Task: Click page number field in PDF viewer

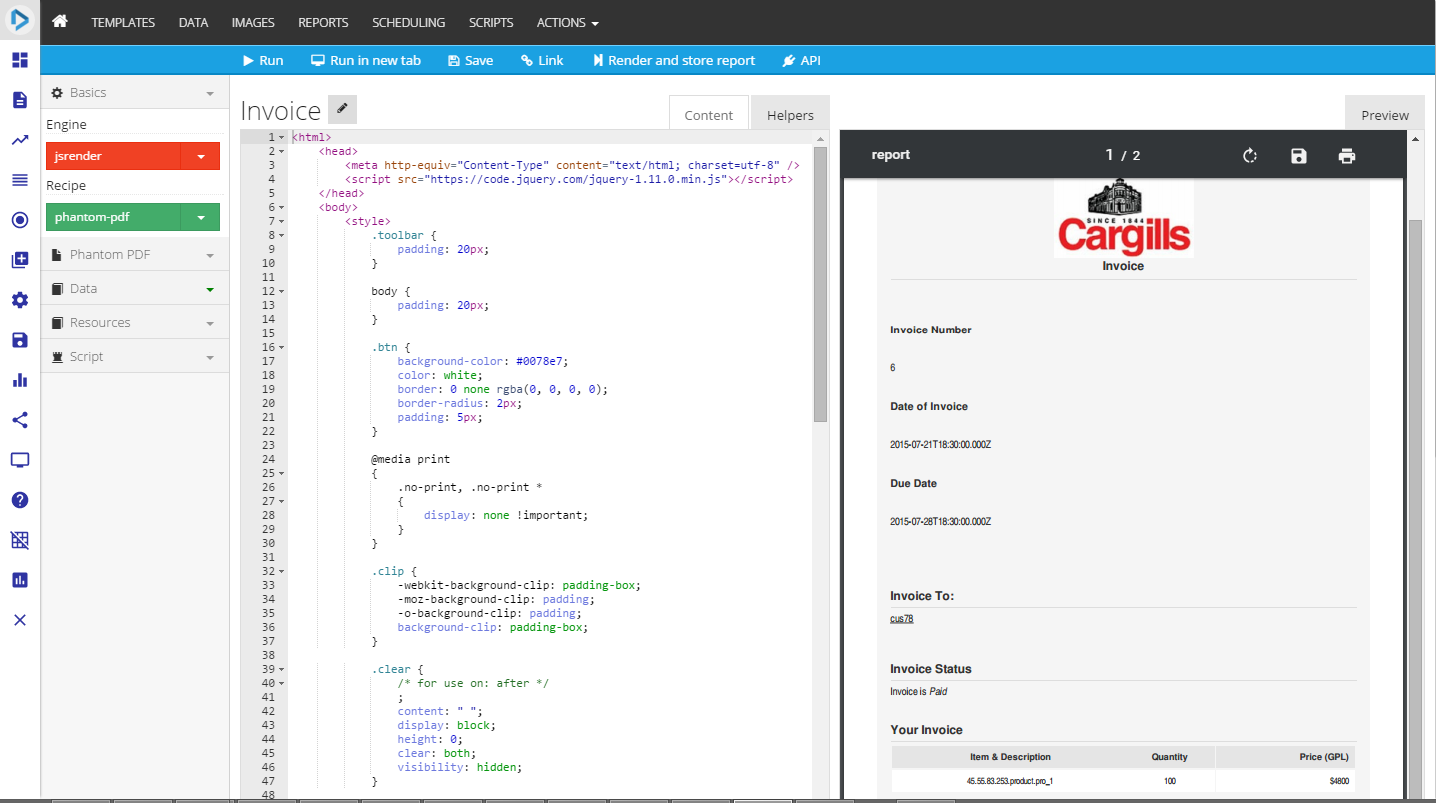Action: point(1109,155)
